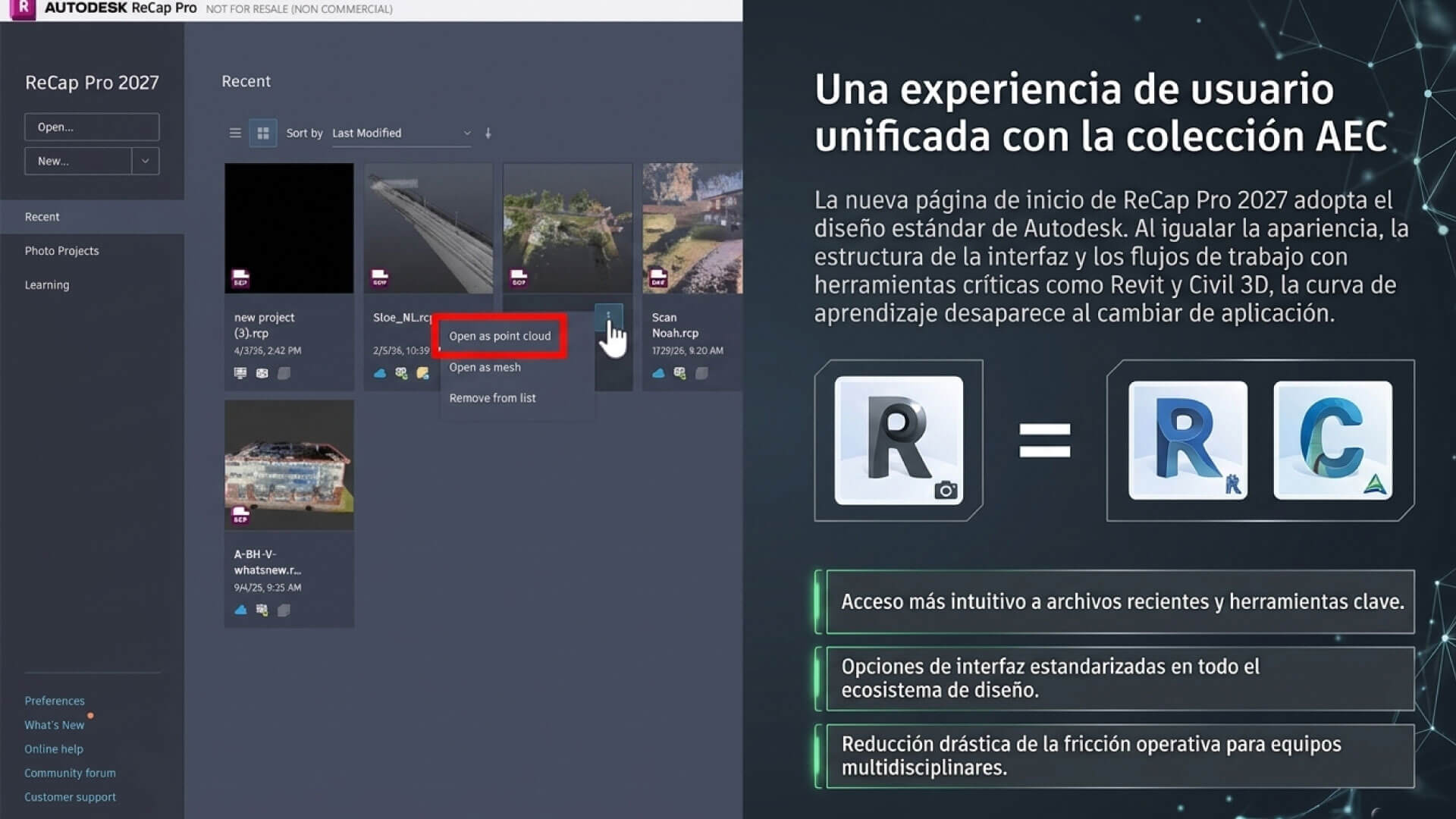
Task: Click RCP file badge on third project thumbnail
Action: click(519, 278)
